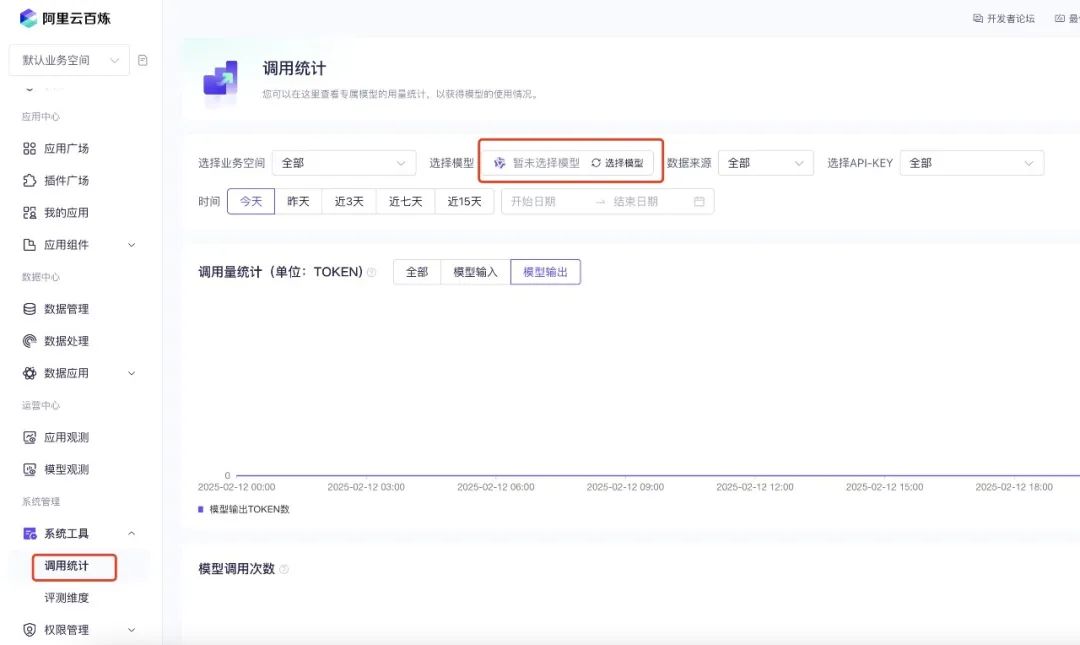1080x645 pixels.
Task: Open 数据处理 menu item
Action: coord(66,341)
